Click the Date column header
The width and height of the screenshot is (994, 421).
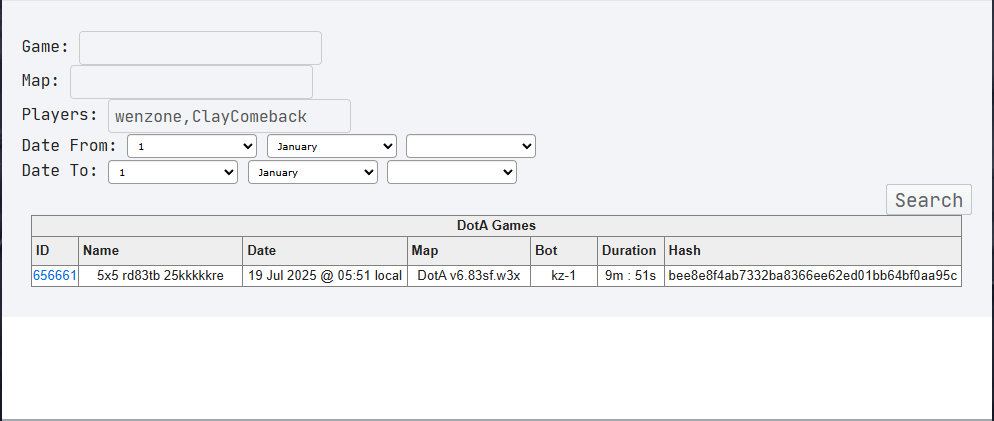click(325, 250)
